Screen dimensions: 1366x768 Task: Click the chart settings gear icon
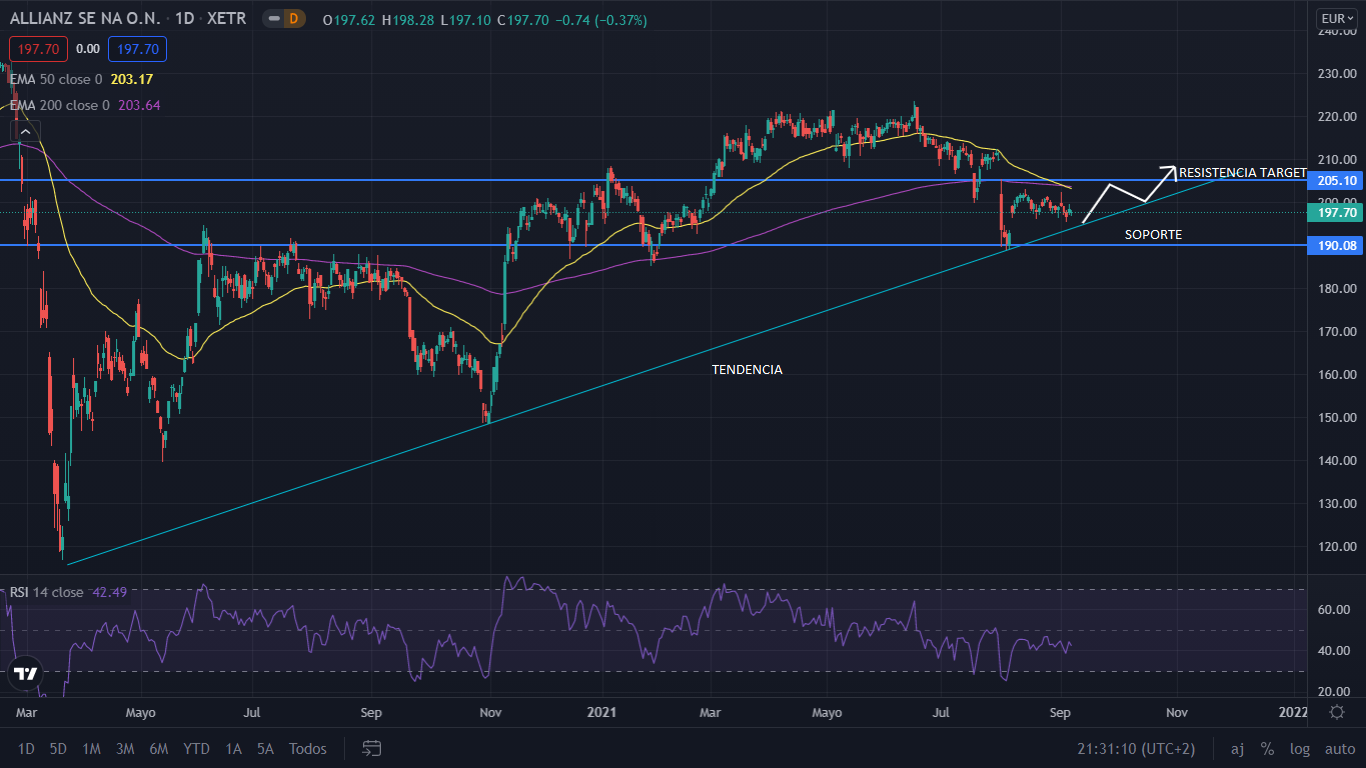point(1336,712)
